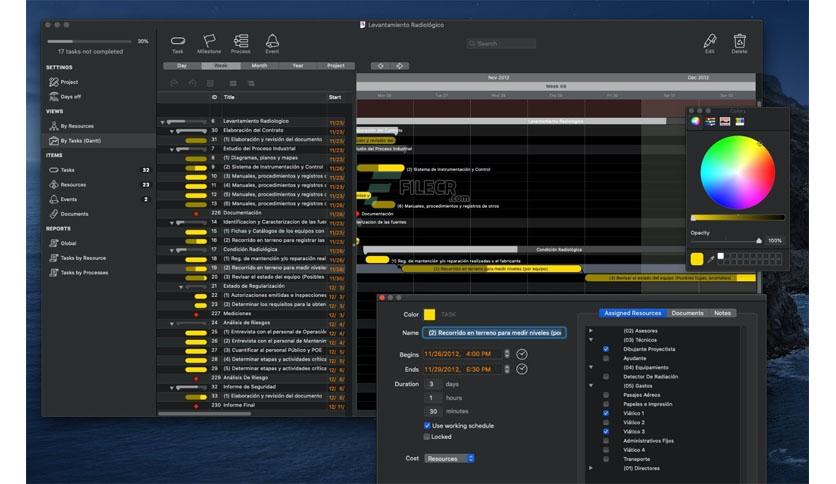
Task: Collapse the (03) Técnicos group
Action: pos(591,340)
